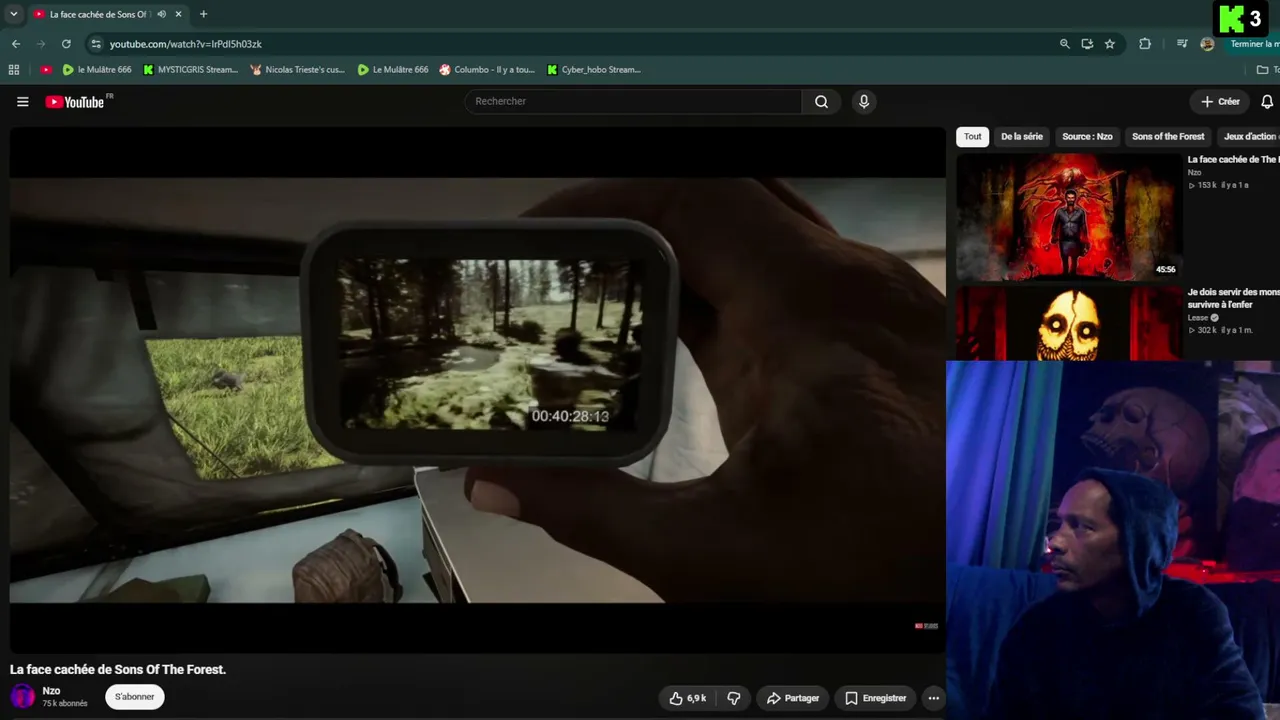The image size is (1280, 720).
Task: Select the Tout filter chip
Action: point(973,137)
